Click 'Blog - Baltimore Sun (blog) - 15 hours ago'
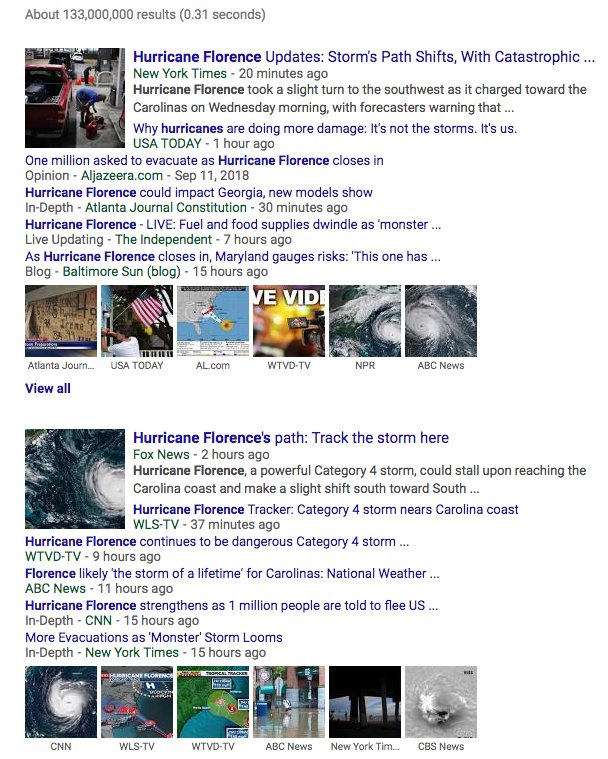Image resolution: width=608 pixels, height=759 pixels. [147, 271]
